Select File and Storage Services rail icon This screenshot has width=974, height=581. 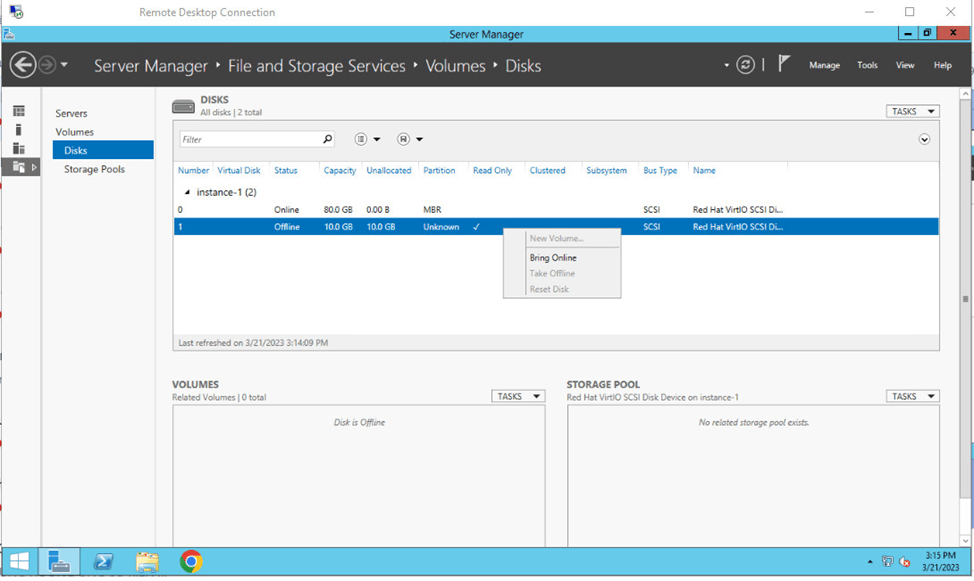[x=19, y=167]
